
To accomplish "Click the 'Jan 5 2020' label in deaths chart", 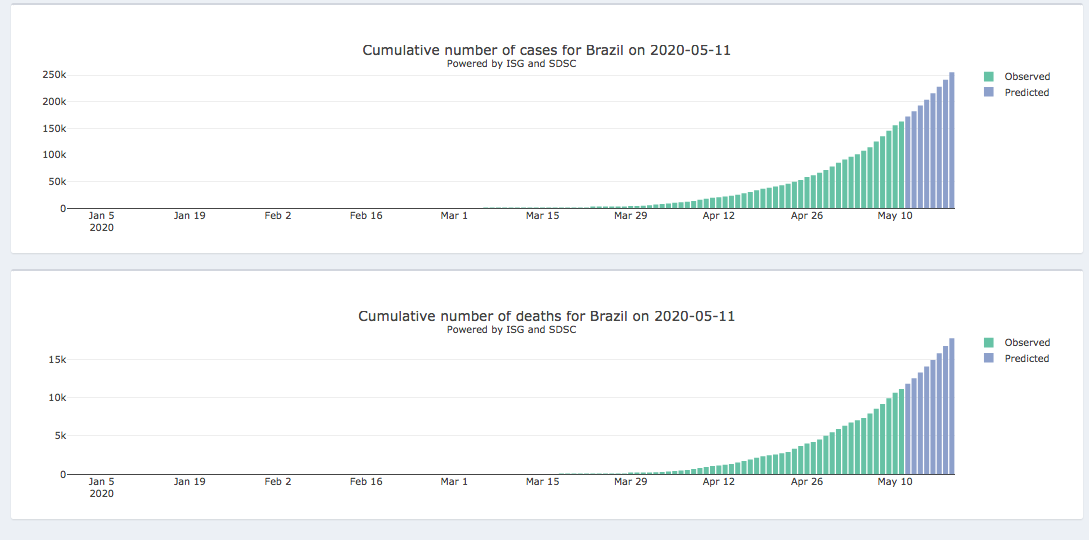I will coord(102,487).
